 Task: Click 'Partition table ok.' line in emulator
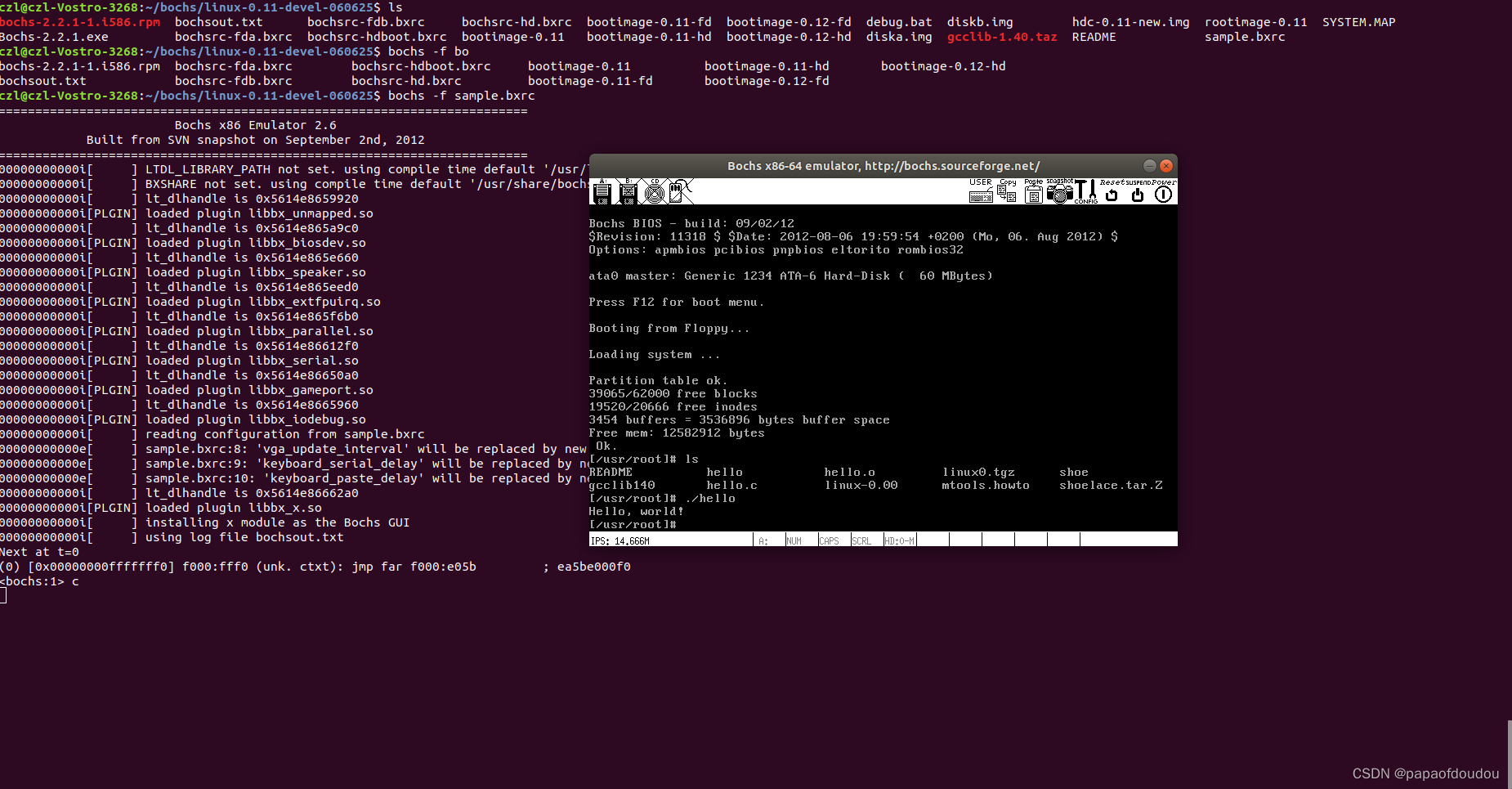[658, 380]
